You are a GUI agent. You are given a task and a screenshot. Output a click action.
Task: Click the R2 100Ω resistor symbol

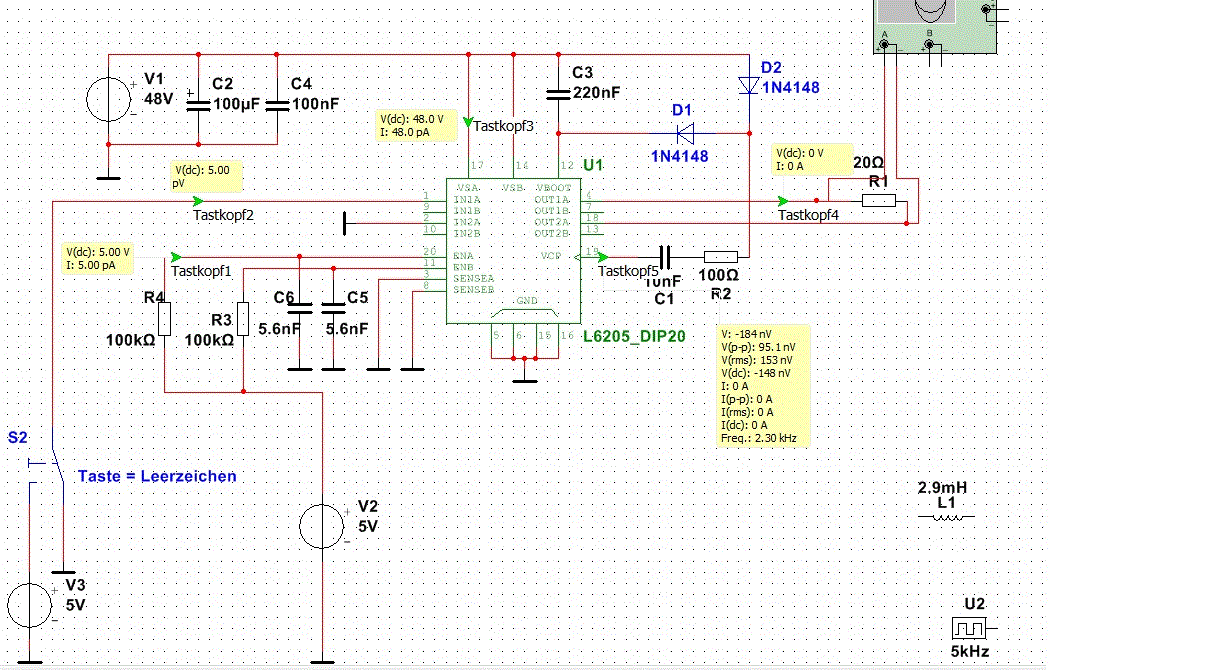click(x=721, y=256)
